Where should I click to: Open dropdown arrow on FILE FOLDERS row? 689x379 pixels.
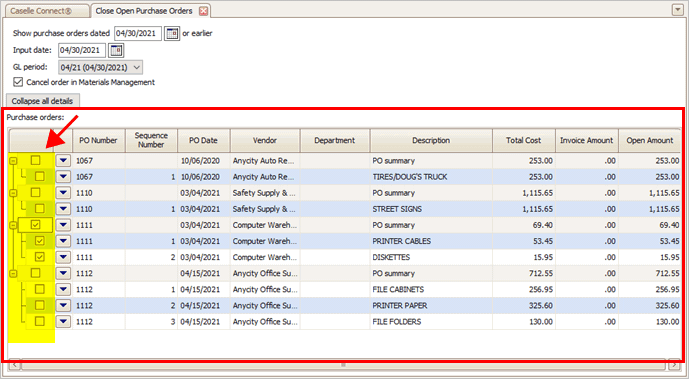click(63, 321)
